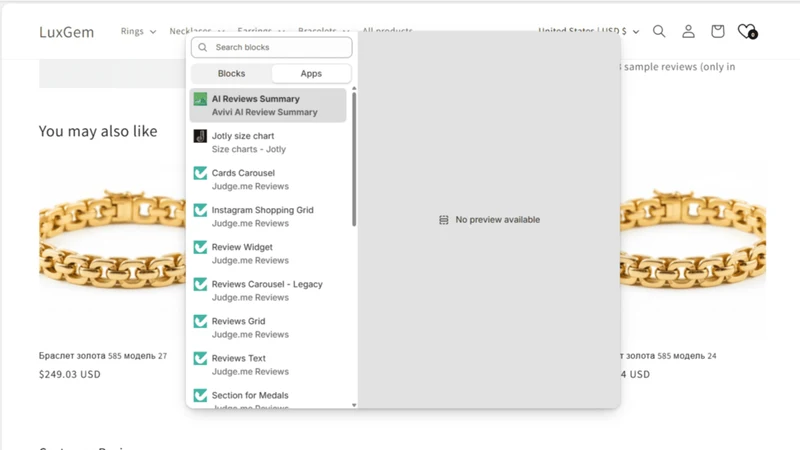This screenshot has height=450, width=800.
Task: Click the Judge.me icon beside Reviews Carousel - Legacy
Action: click(x=201, y=284)
